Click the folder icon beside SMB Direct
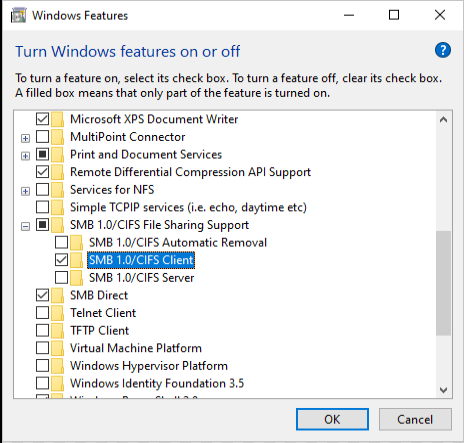 [58, 296]
